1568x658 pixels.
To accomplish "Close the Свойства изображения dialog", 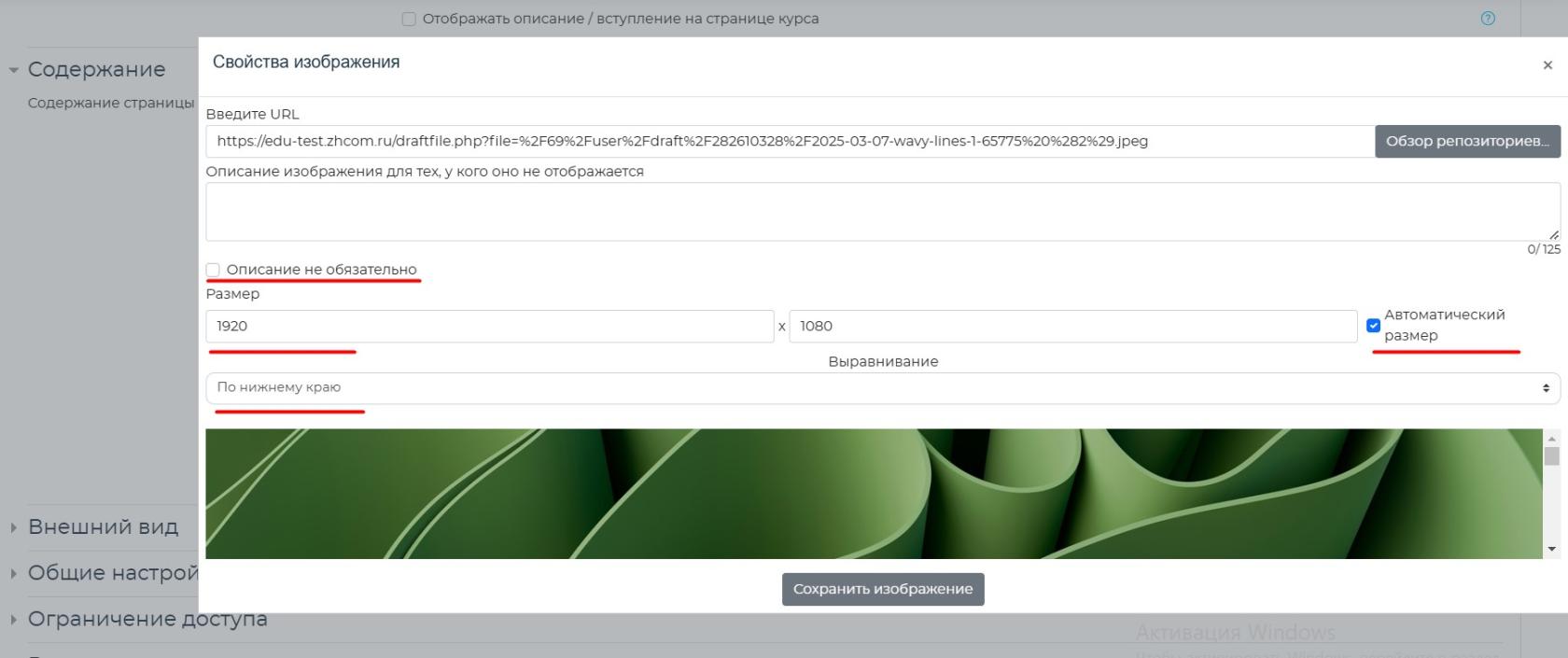I will [x=1547, y=65].
